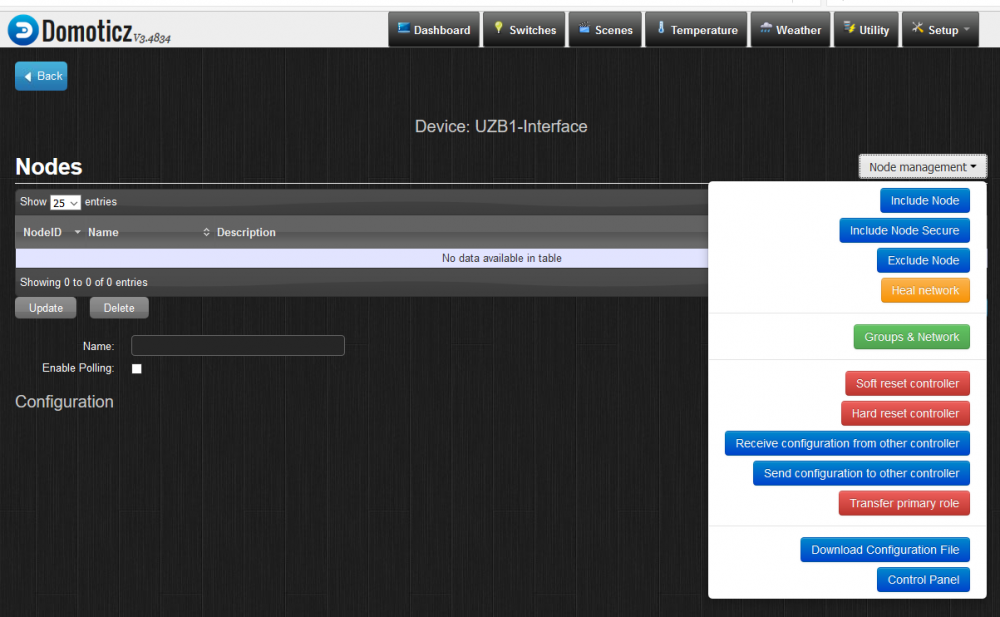
Task: Choose Transfer primary role option
Action: [x=904, y=503]
